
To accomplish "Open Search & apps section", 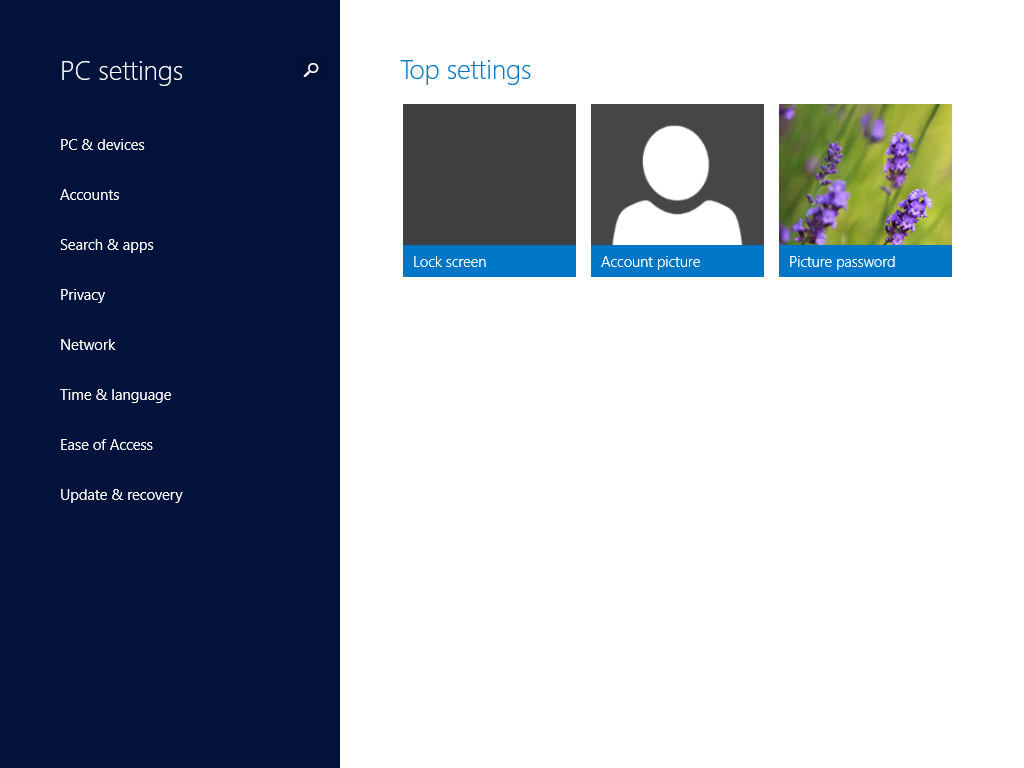I will coord(107,244).
